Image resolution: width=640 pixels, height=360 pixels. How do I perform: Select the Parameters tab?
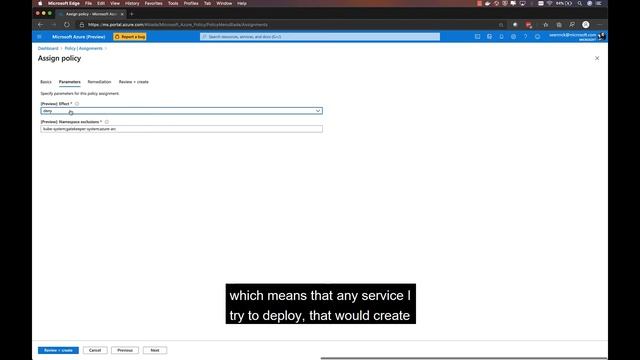click(69, 82)
